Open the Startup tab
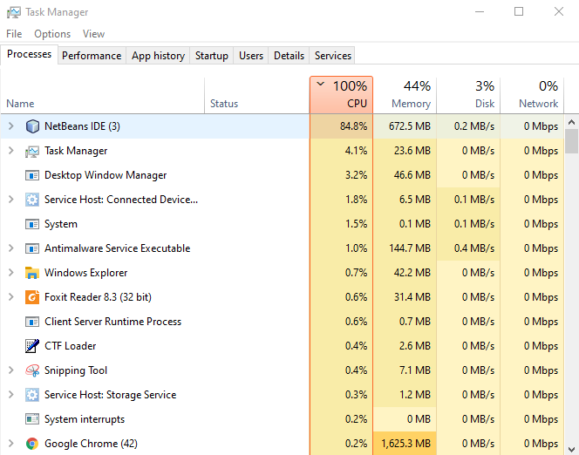 [x=212, y=55]
